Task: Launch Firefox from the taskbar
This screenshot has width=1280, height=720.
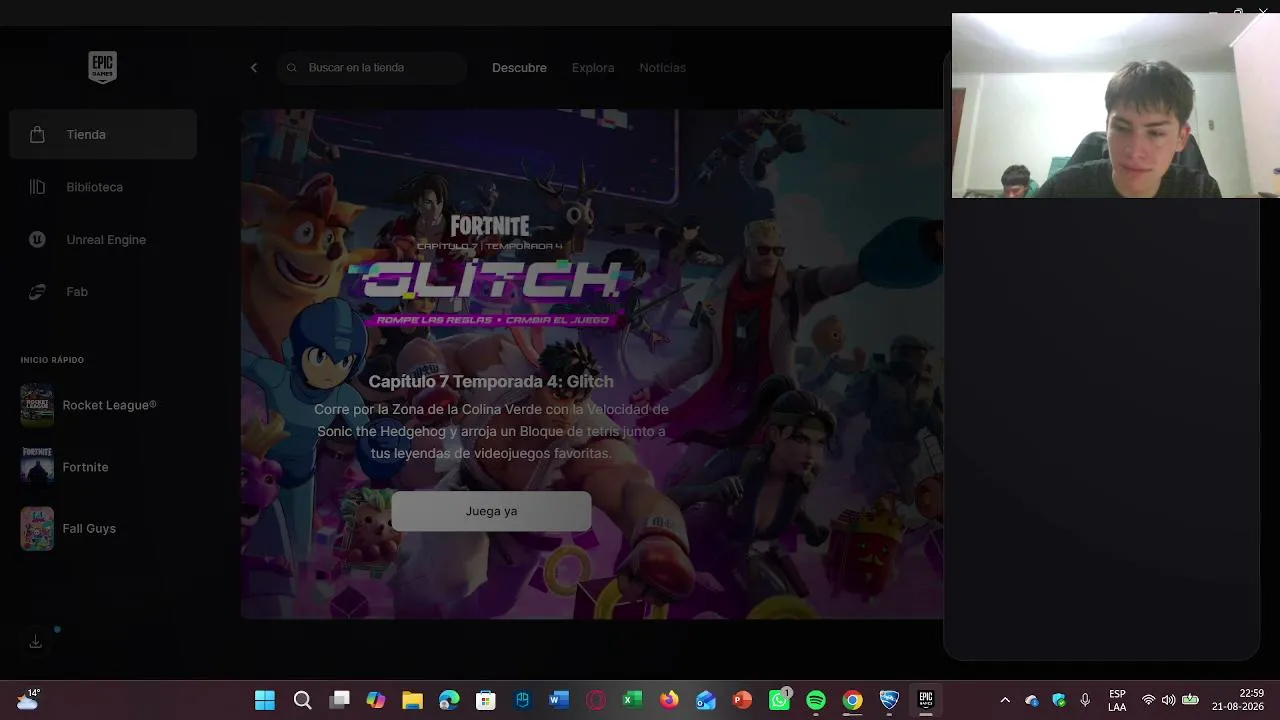Action: pos(669,700)
